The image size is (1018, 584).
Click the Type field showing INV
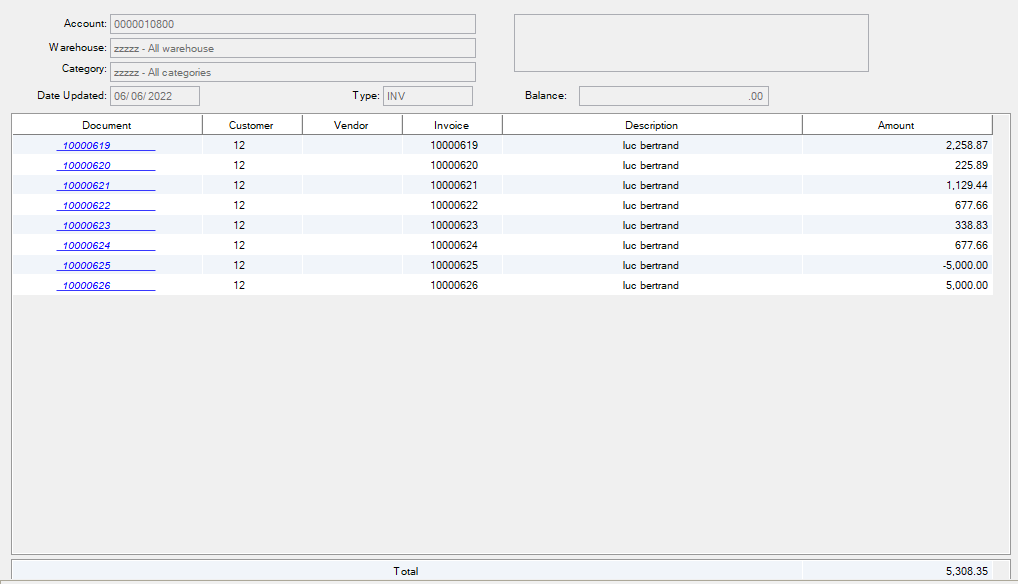[x=427, y=96]
